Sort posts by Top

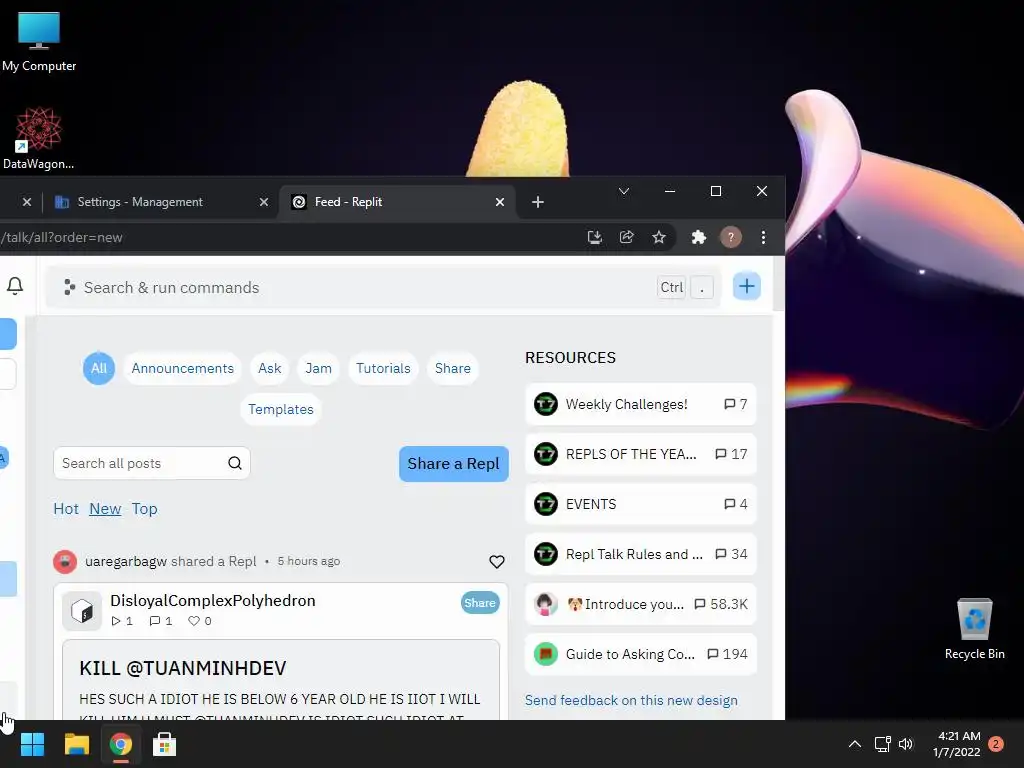(144, 509)
